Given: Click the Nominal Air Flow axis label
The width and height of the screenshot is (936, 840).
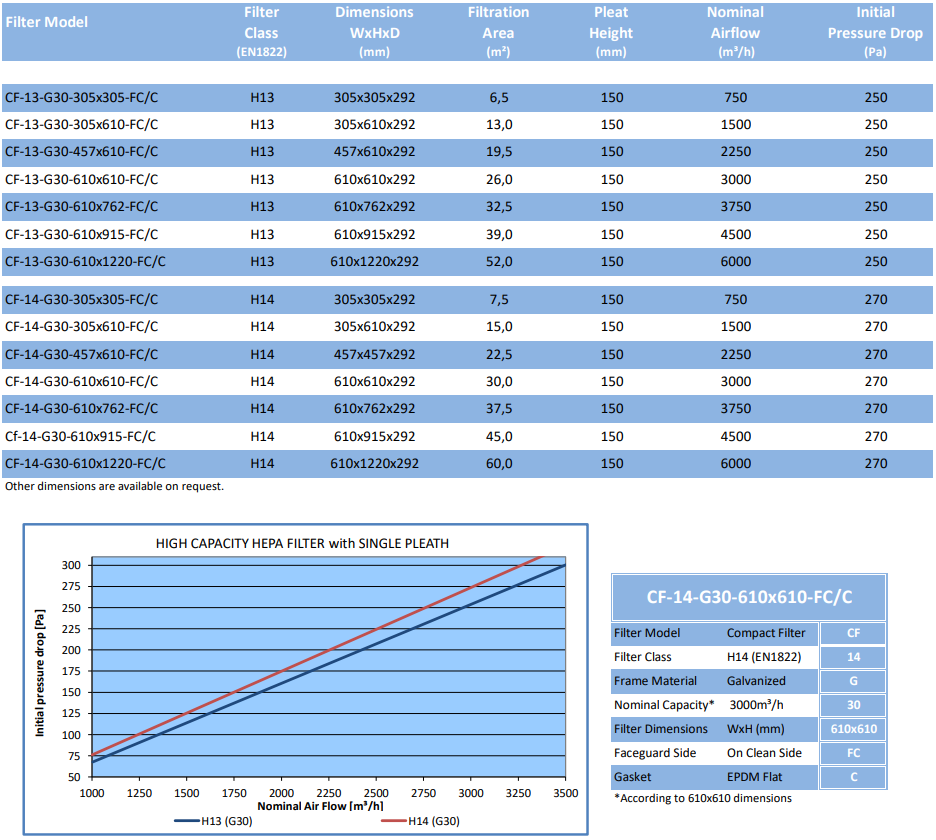Looking at the screenshot, I should coord(320,806).
